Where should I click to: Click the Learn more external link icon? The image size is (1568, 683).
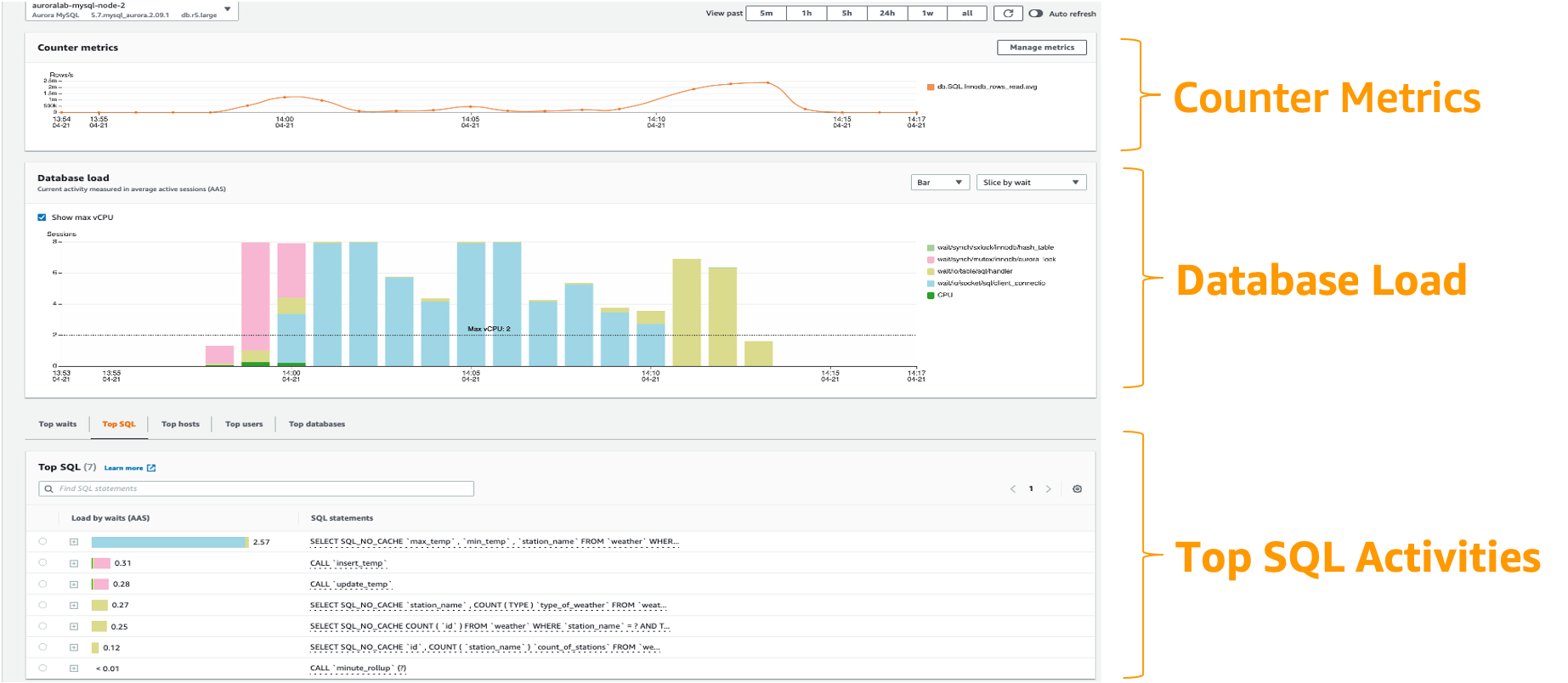(x=151, y=468)
